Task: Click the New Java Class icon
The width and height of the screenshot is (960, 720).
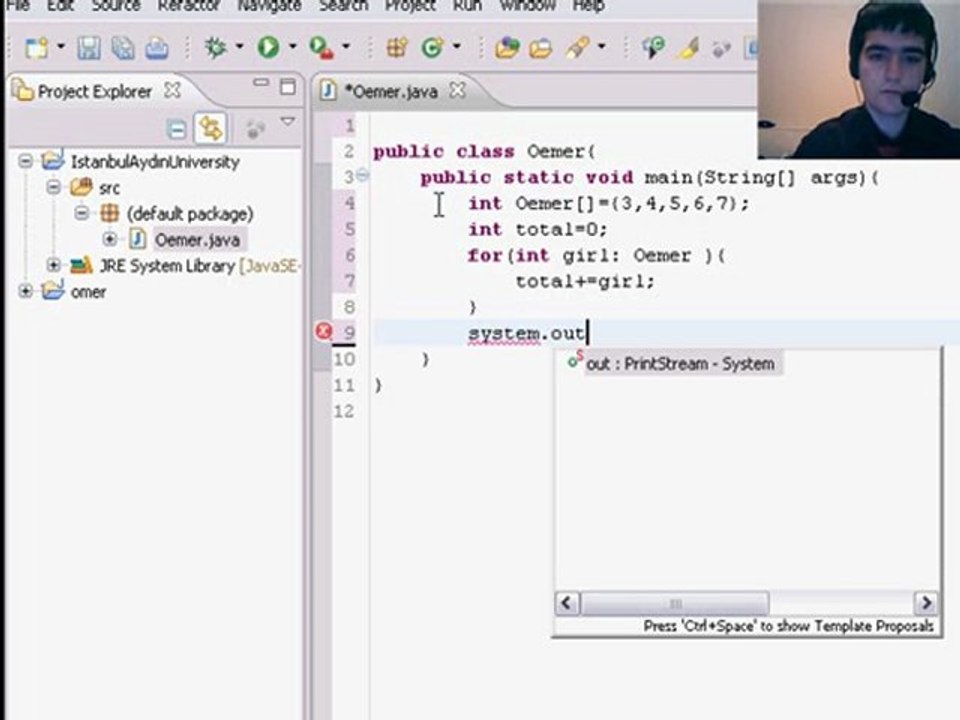Action: click(x=432, y=47)
